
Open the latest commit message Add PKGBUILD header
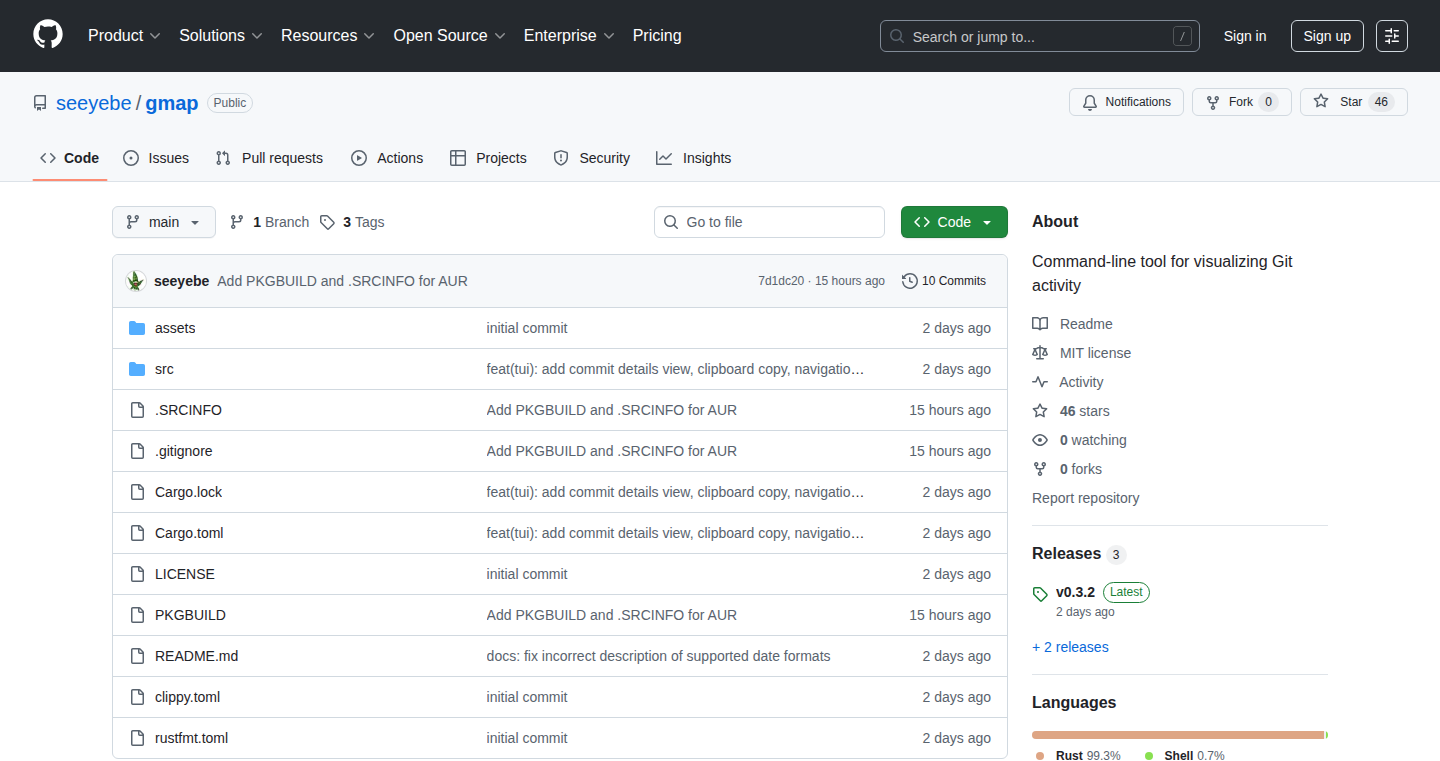(342, 281)
